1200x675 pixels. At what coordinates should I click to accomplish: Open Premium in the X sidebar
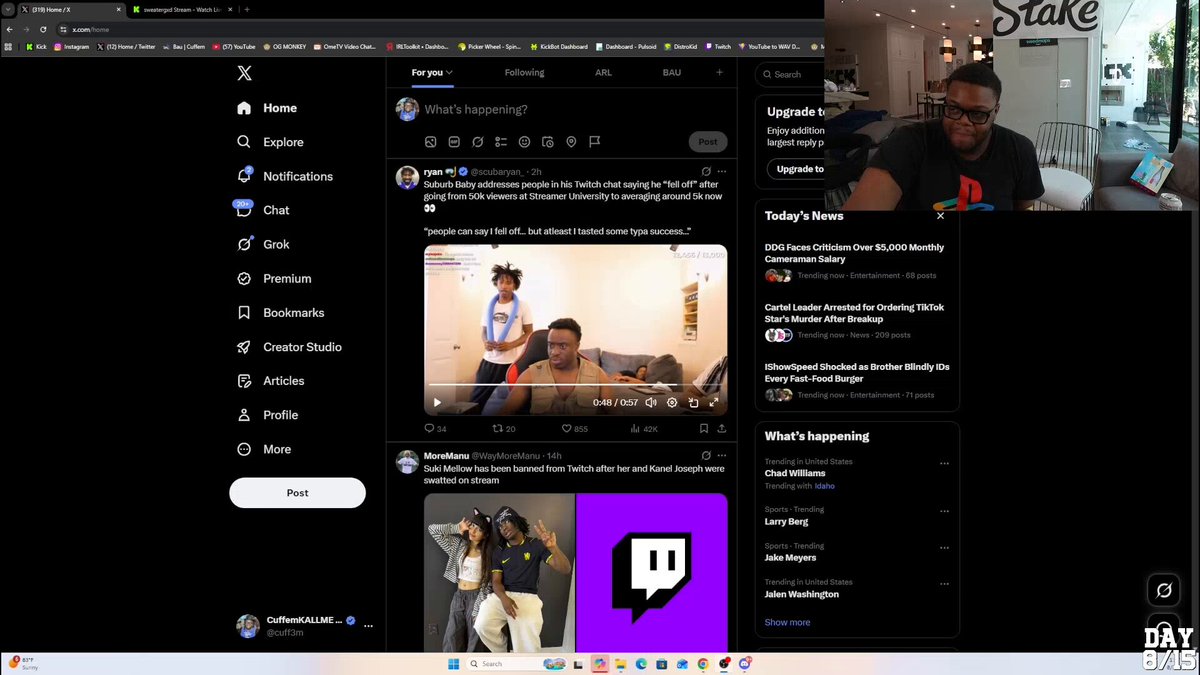click(274, 278)
